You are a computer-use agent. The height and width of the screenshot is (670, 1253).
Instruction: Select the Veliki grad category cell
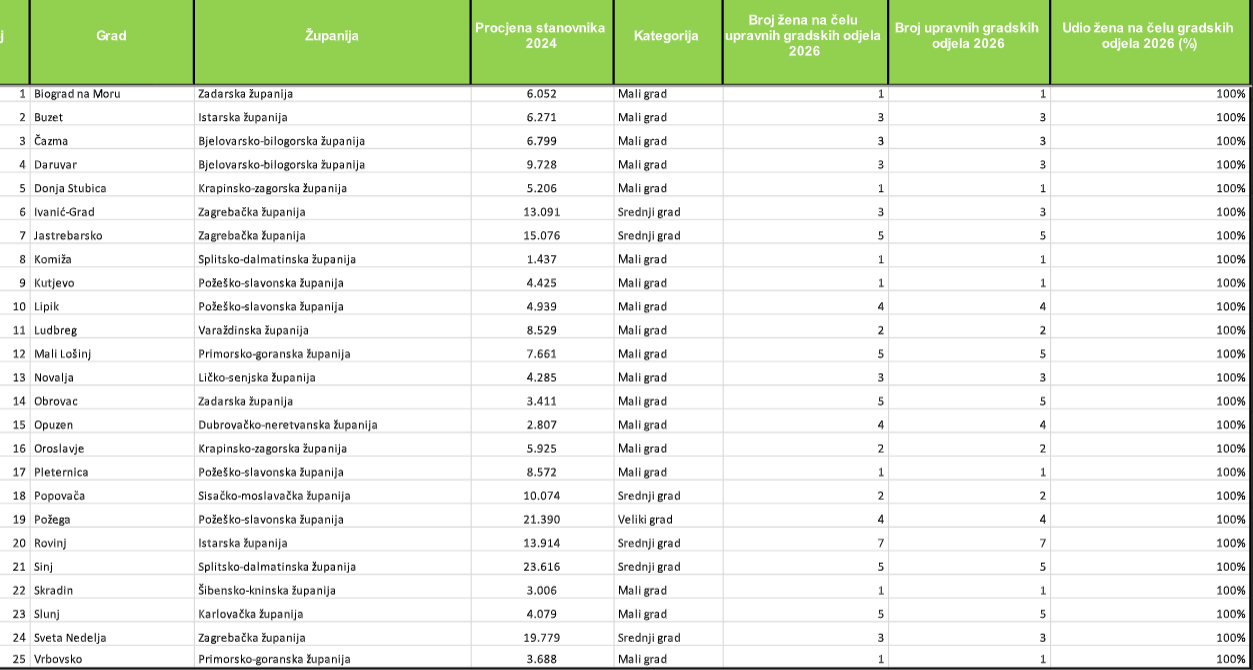point(645,520)
